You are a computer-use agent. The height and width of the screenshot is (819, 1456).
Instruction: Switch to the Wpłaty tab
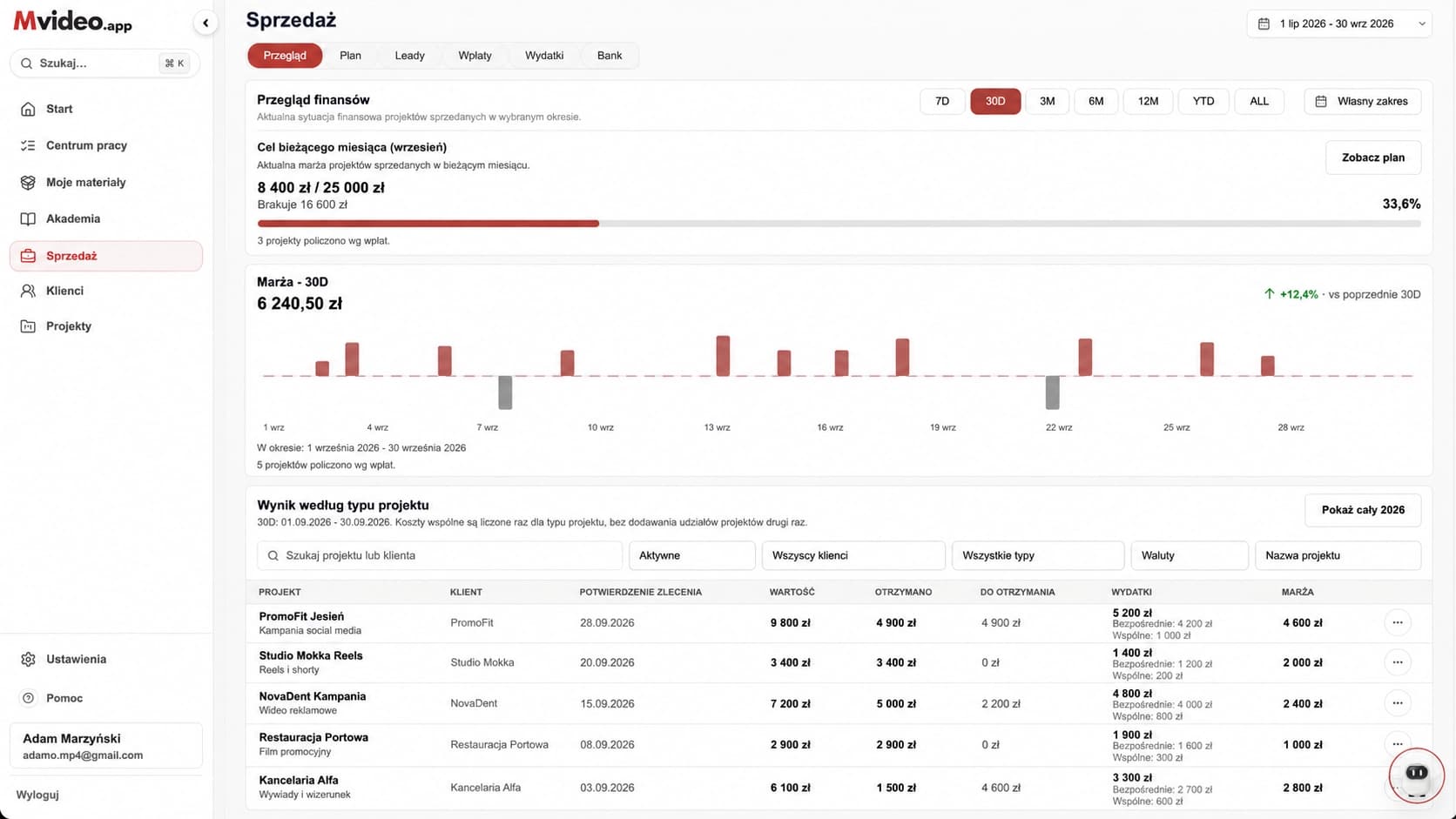(475, 56)
